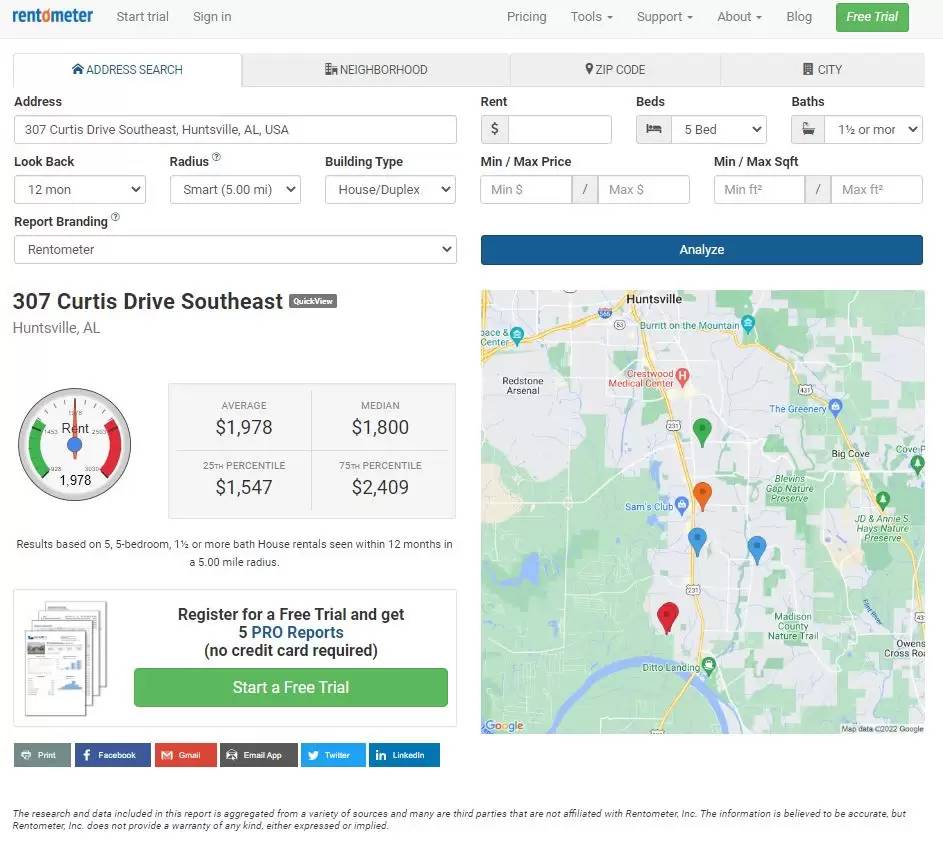Image resolution: width=943 pixels, height=858 pixels.
Task: Expand the Look Back 12 mon dropdown
Action: (x=80, y=190)
